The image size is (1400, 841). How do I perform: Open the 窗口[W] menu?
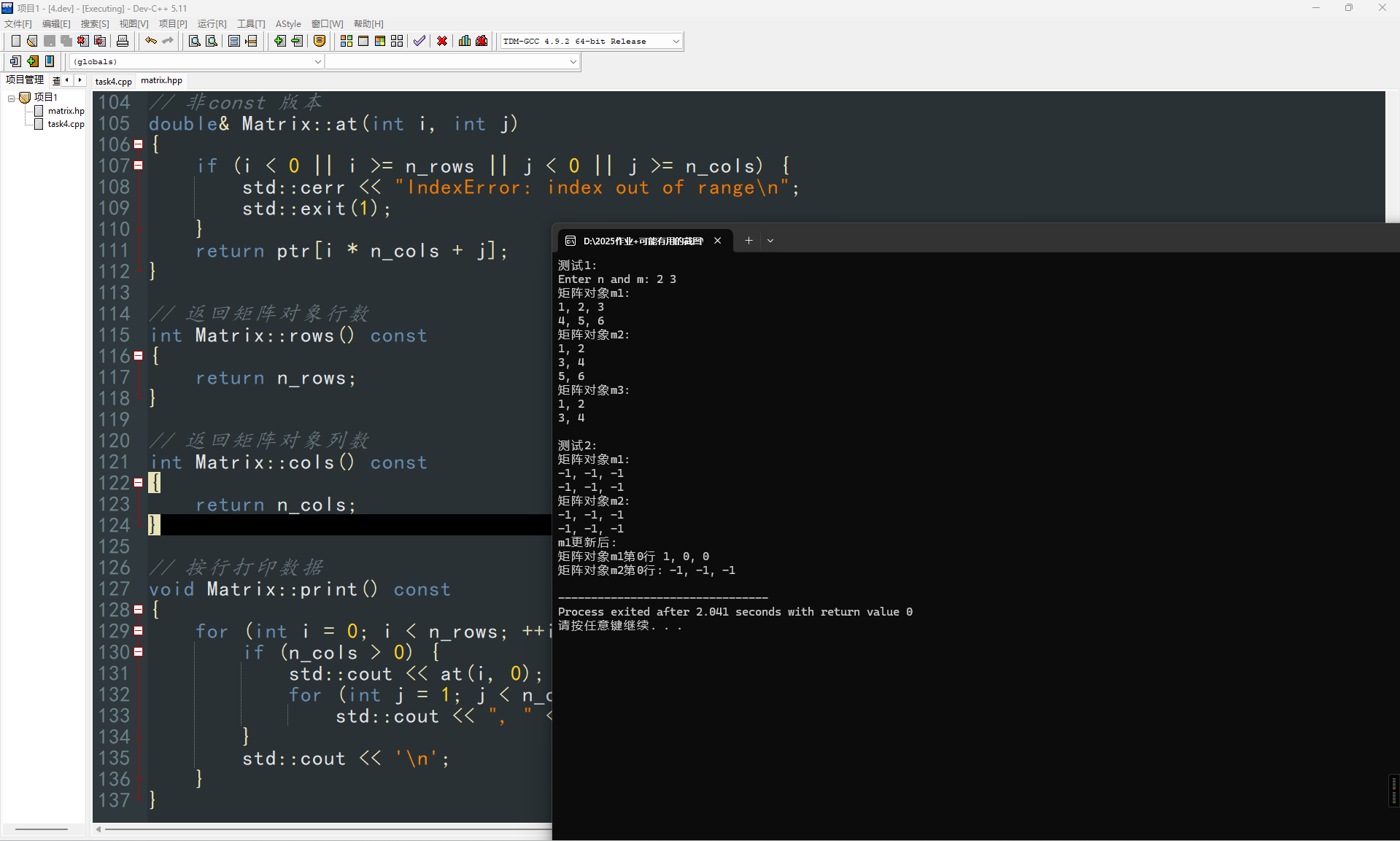click(327, 24)
